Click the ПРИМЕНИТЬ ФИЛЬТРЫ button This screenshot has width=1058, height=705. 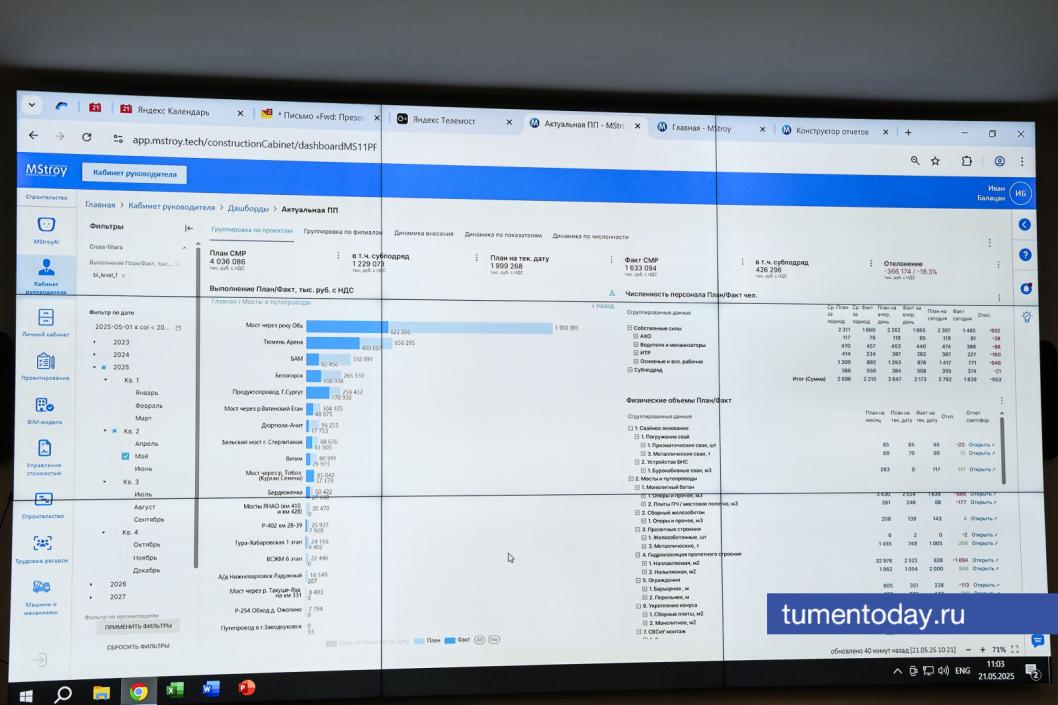tap(139, 626)
